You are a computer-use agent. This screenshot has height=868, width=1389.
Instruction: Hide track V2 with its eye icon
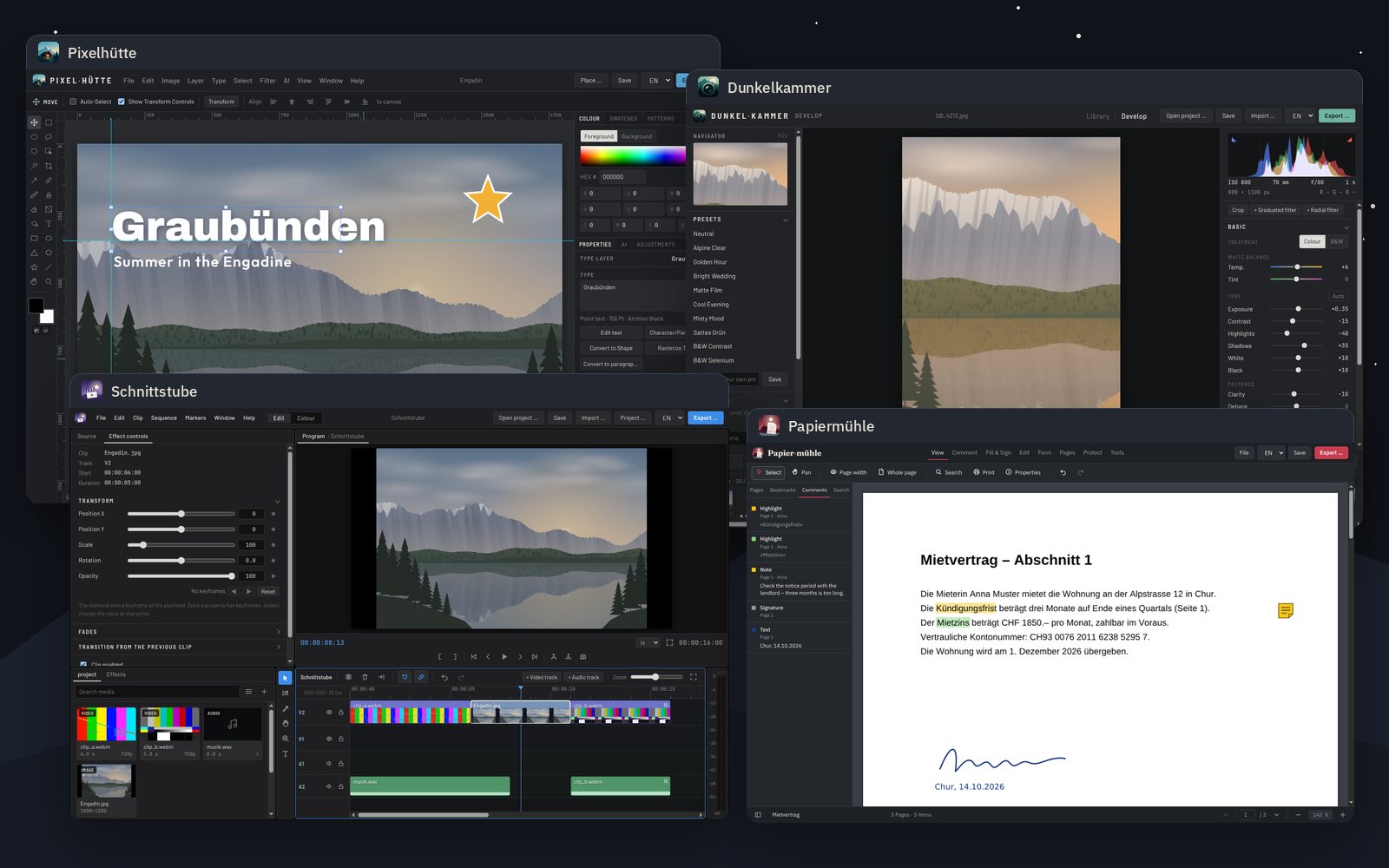coord(329,713)
